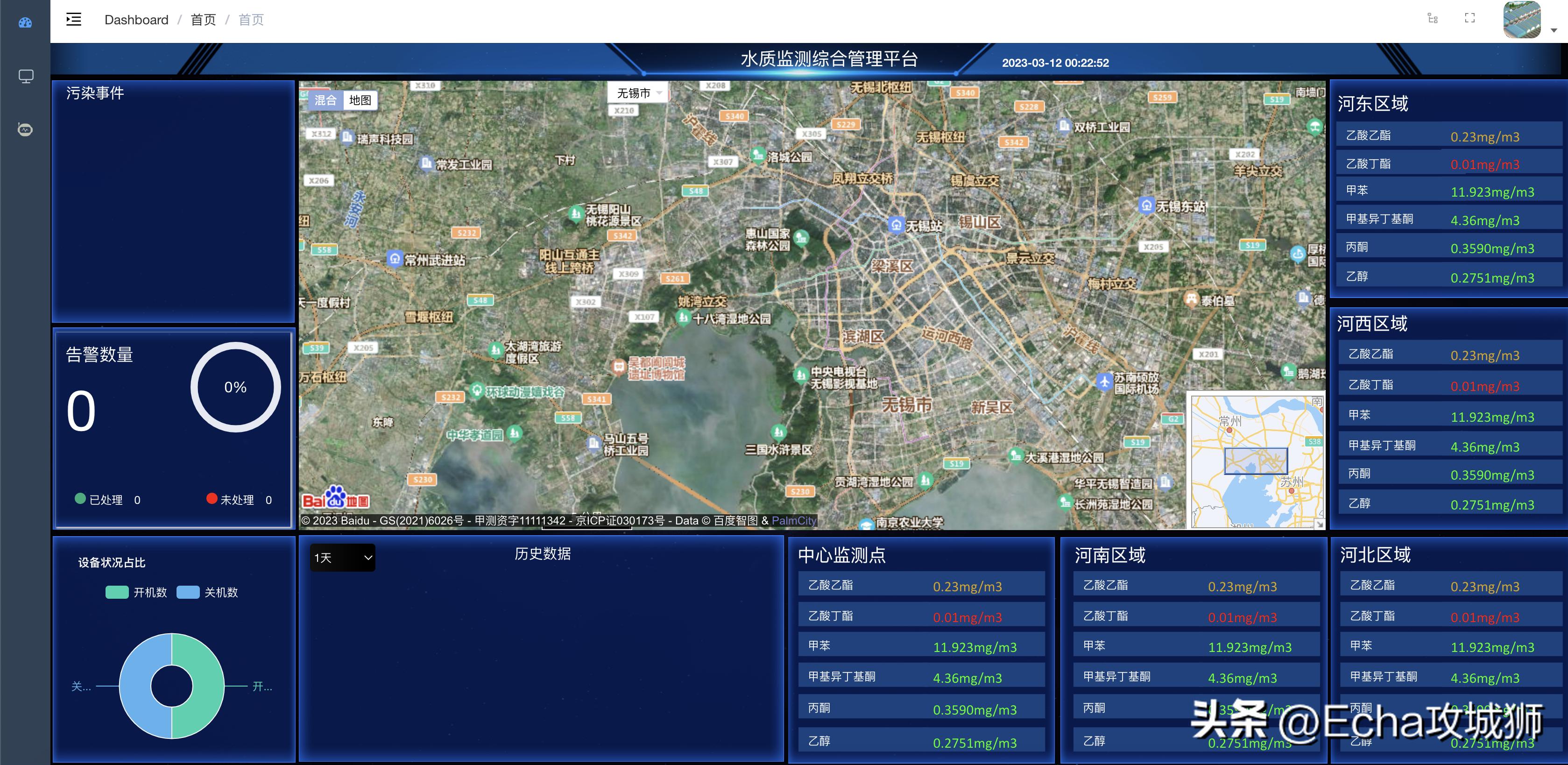The image size is (1568, 765).
Task: Click the dashboard gauge icon in sidebar
Action: click(25, 22)
